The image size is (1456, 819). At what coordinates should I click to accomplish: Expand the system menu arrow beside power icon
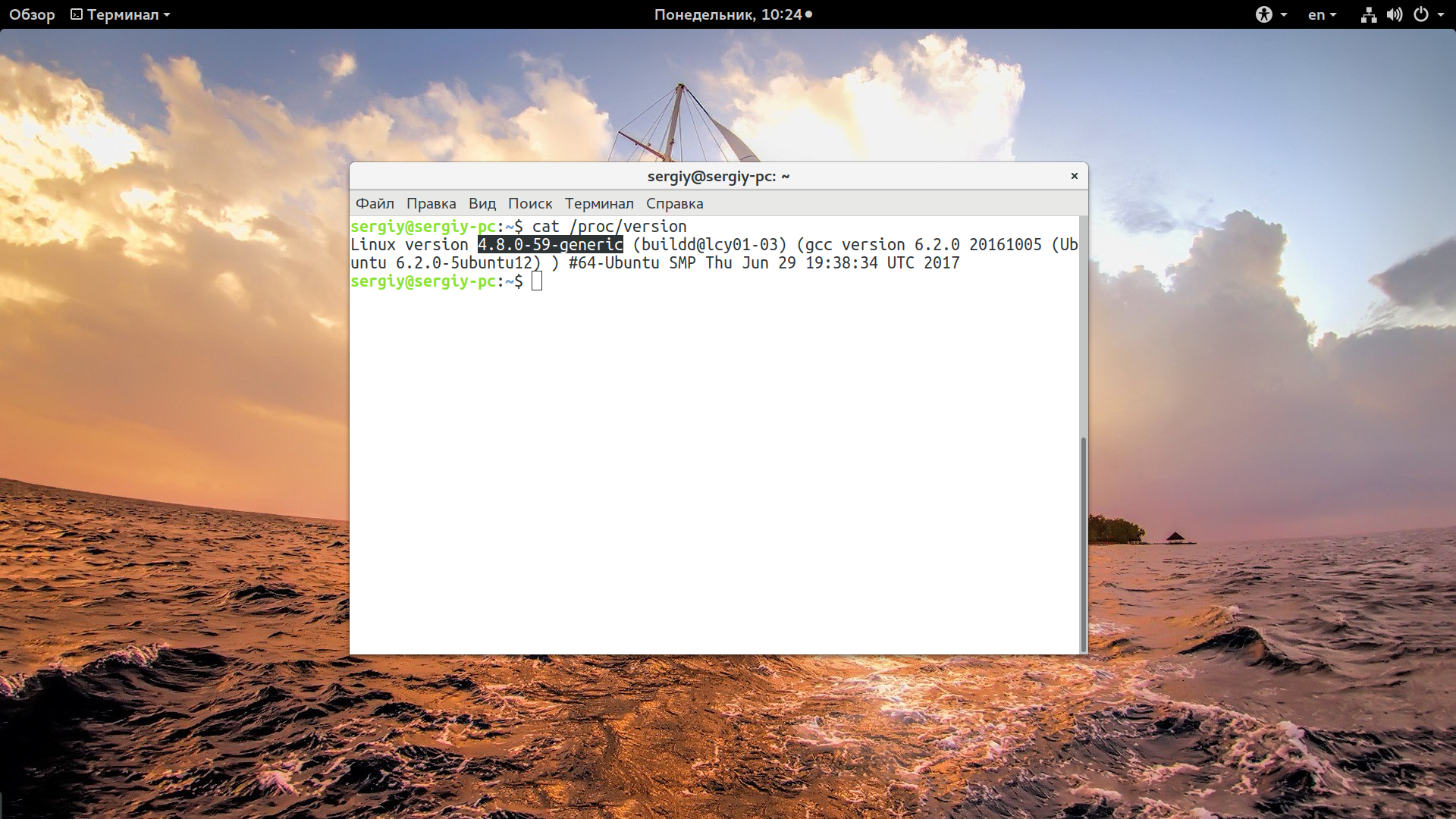click(1441, 14)
